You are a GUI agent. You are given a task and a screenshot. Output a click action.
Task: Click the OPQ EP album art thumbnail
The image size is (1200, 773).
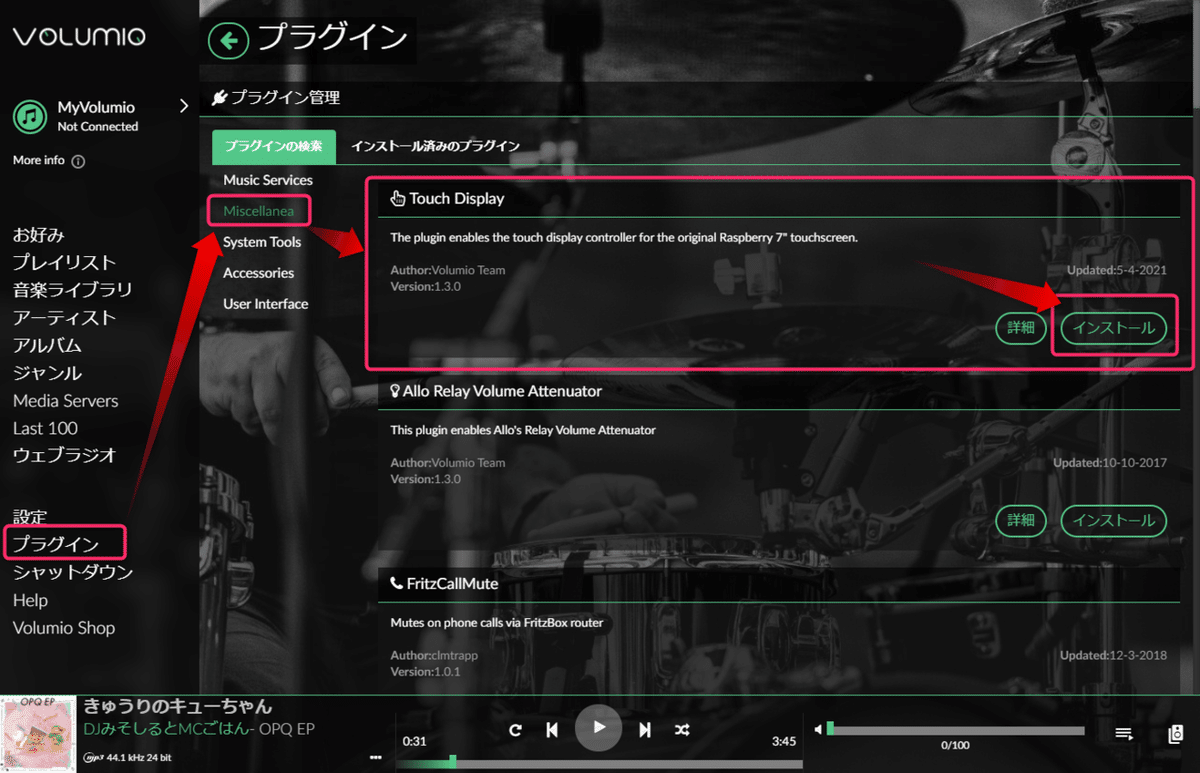click(38, 735)
